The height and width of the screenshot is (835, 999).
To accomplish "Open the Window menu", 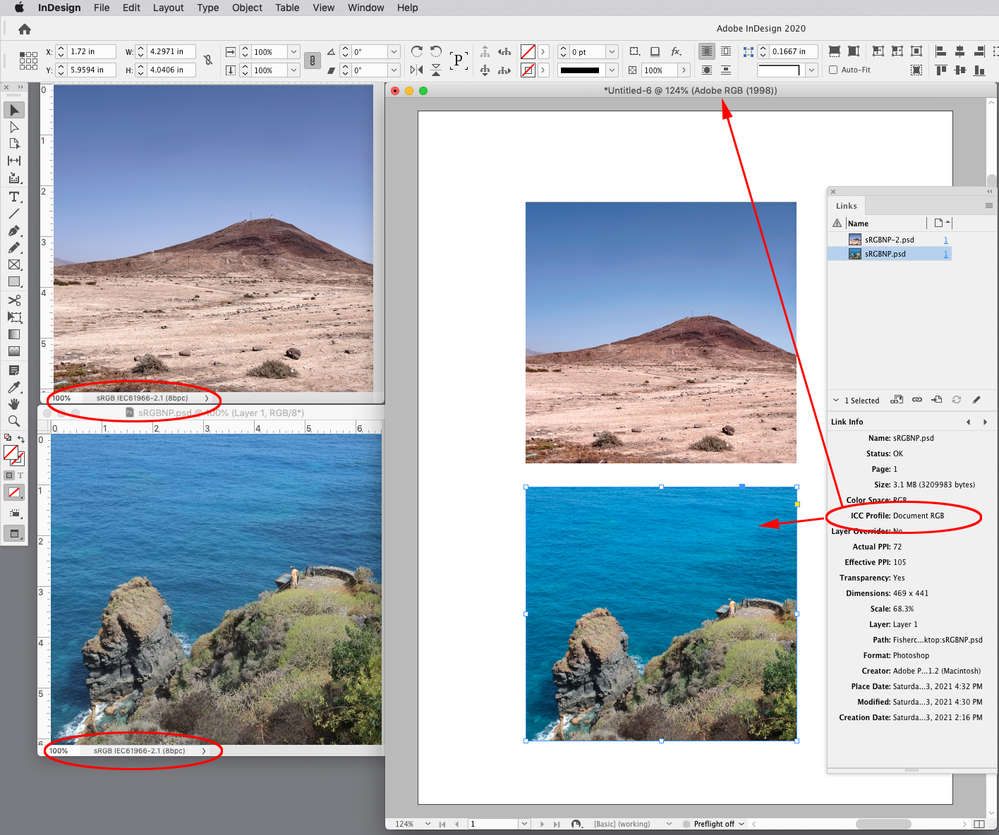I will (x=366, y=8).
